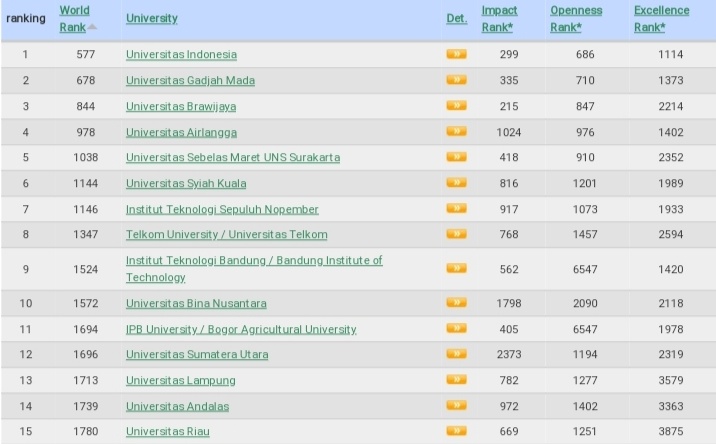
Task: Select impact rank value 299
Action: point(509,54)
